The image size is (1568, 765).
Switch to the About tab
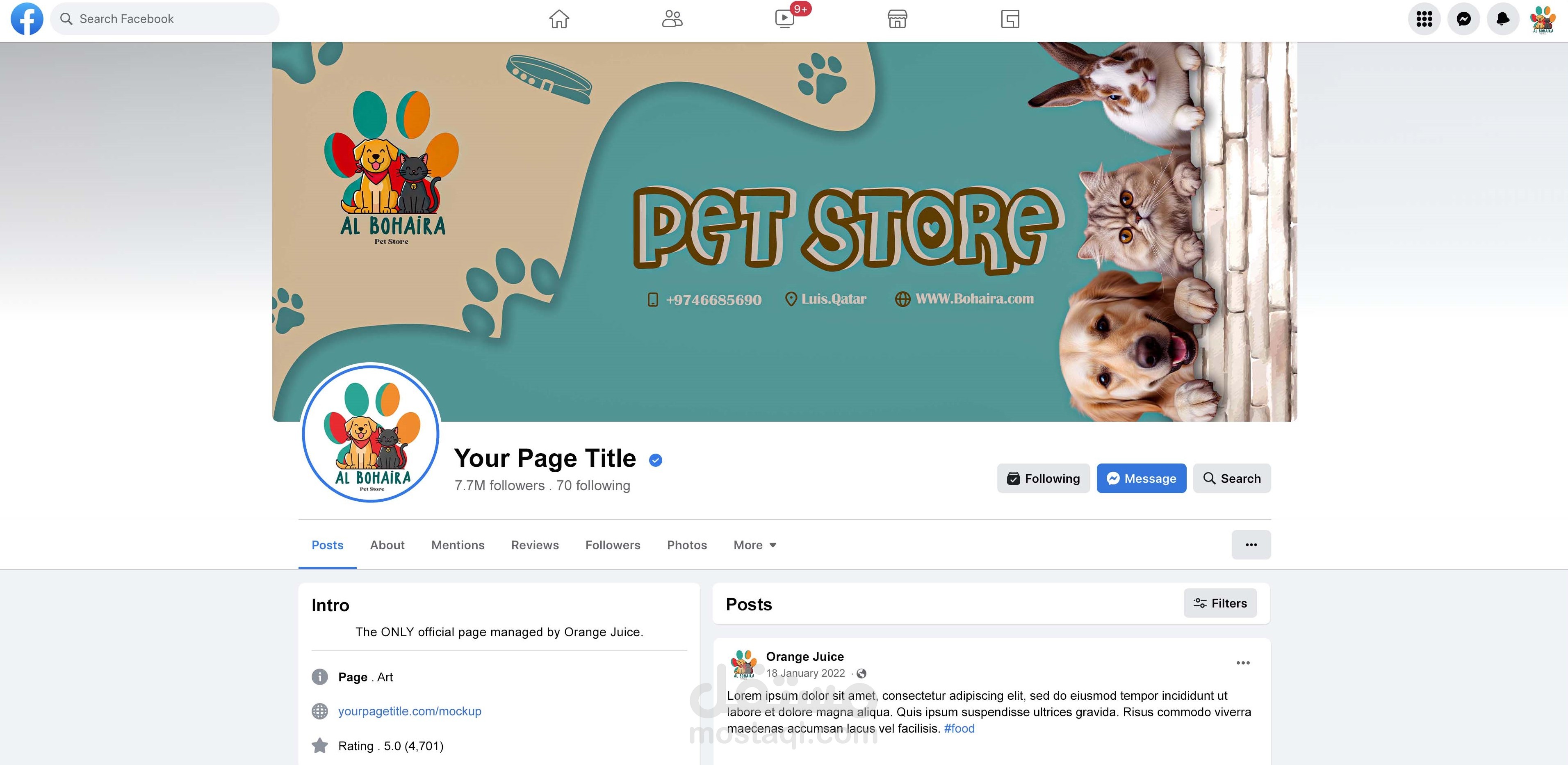(x=387, y=545)
